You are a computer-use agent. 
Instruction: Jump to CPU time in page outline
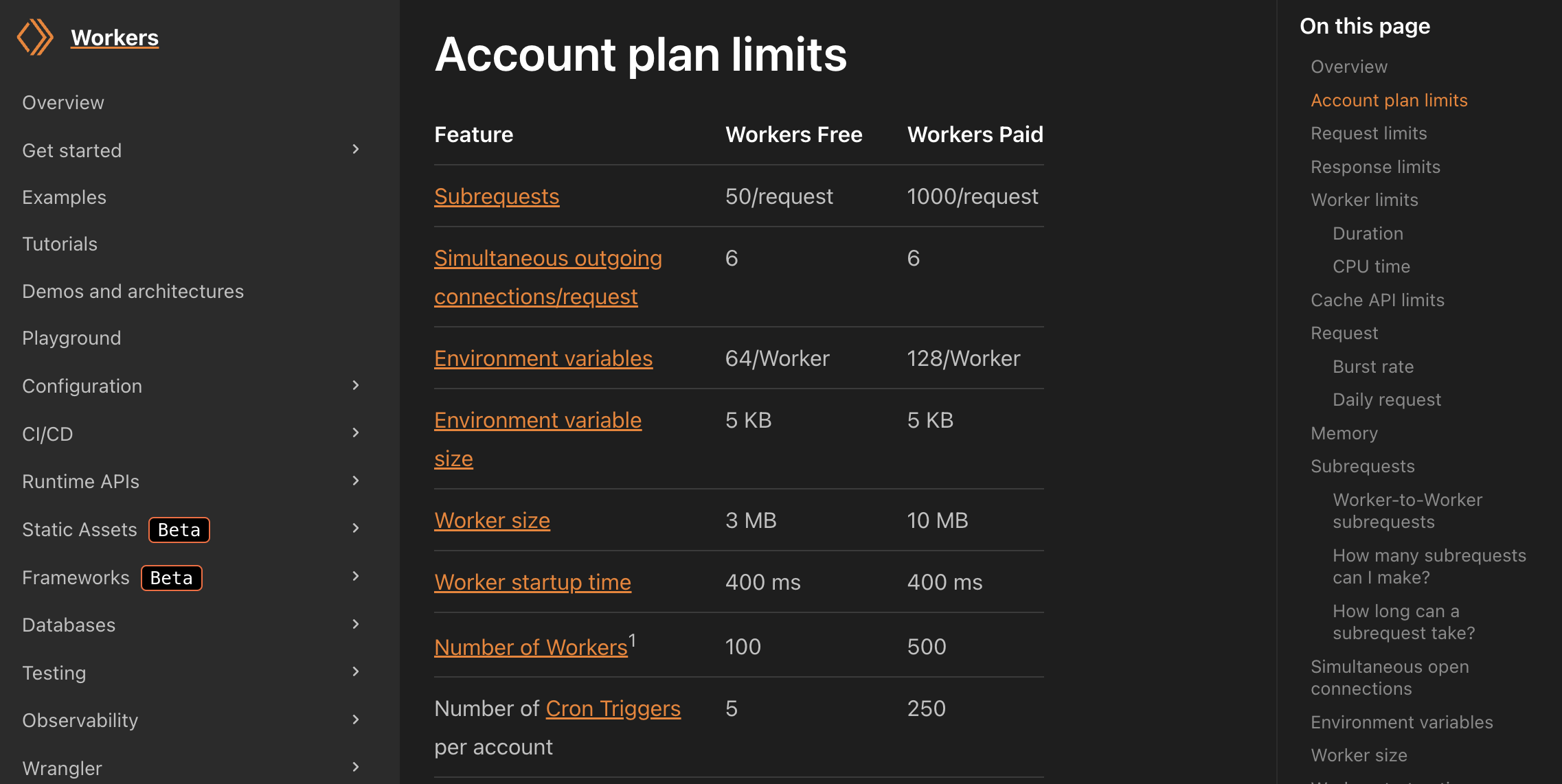1371,266
